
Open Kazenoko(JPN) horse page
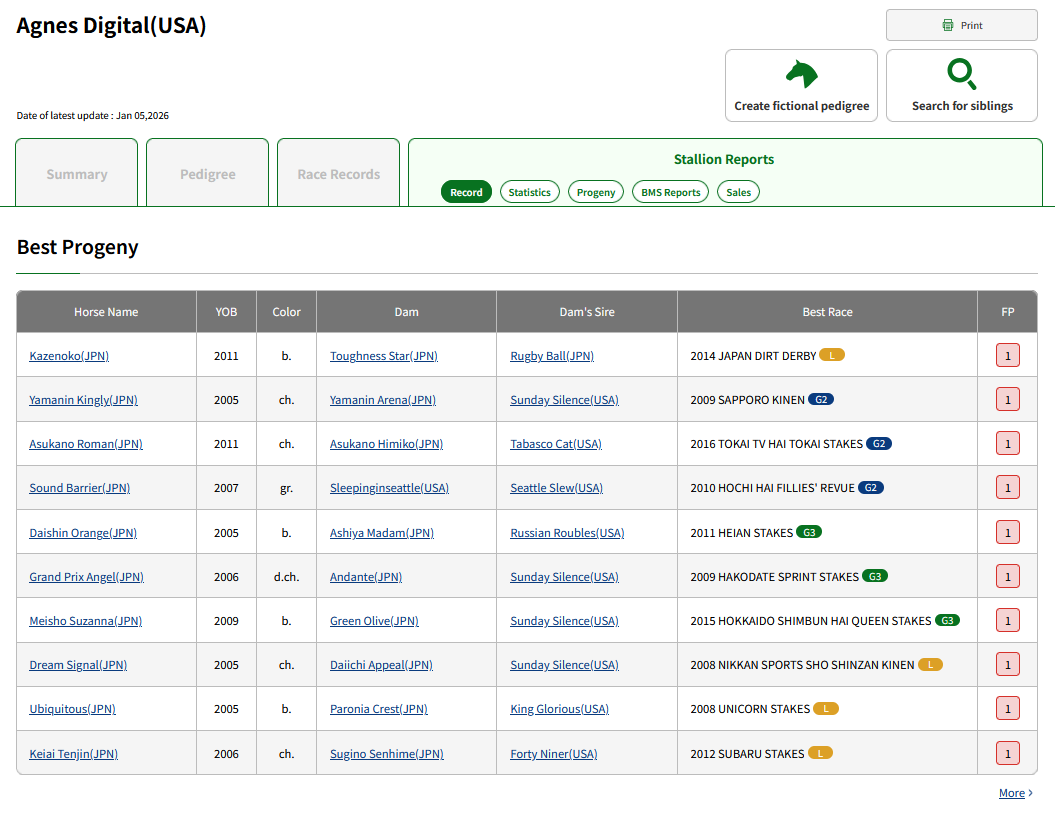(69, 356)
